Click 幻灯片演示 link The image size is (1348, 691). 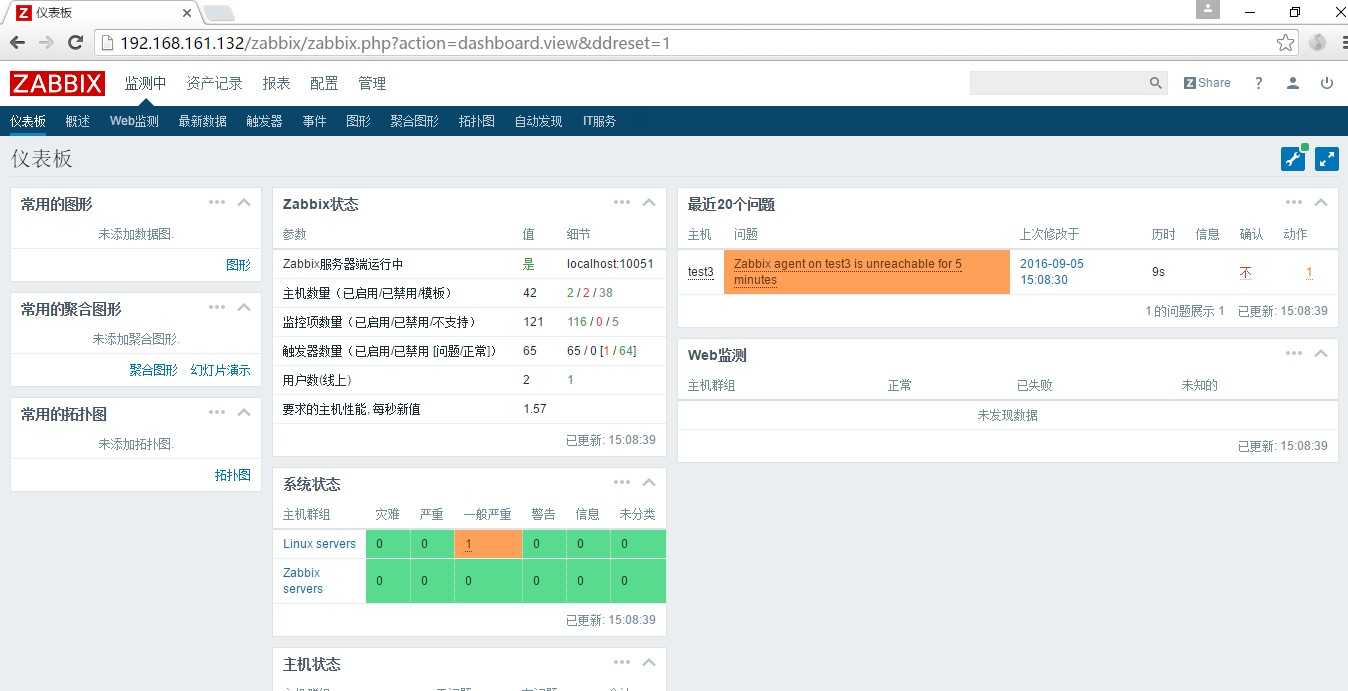(x=220, y=370)
